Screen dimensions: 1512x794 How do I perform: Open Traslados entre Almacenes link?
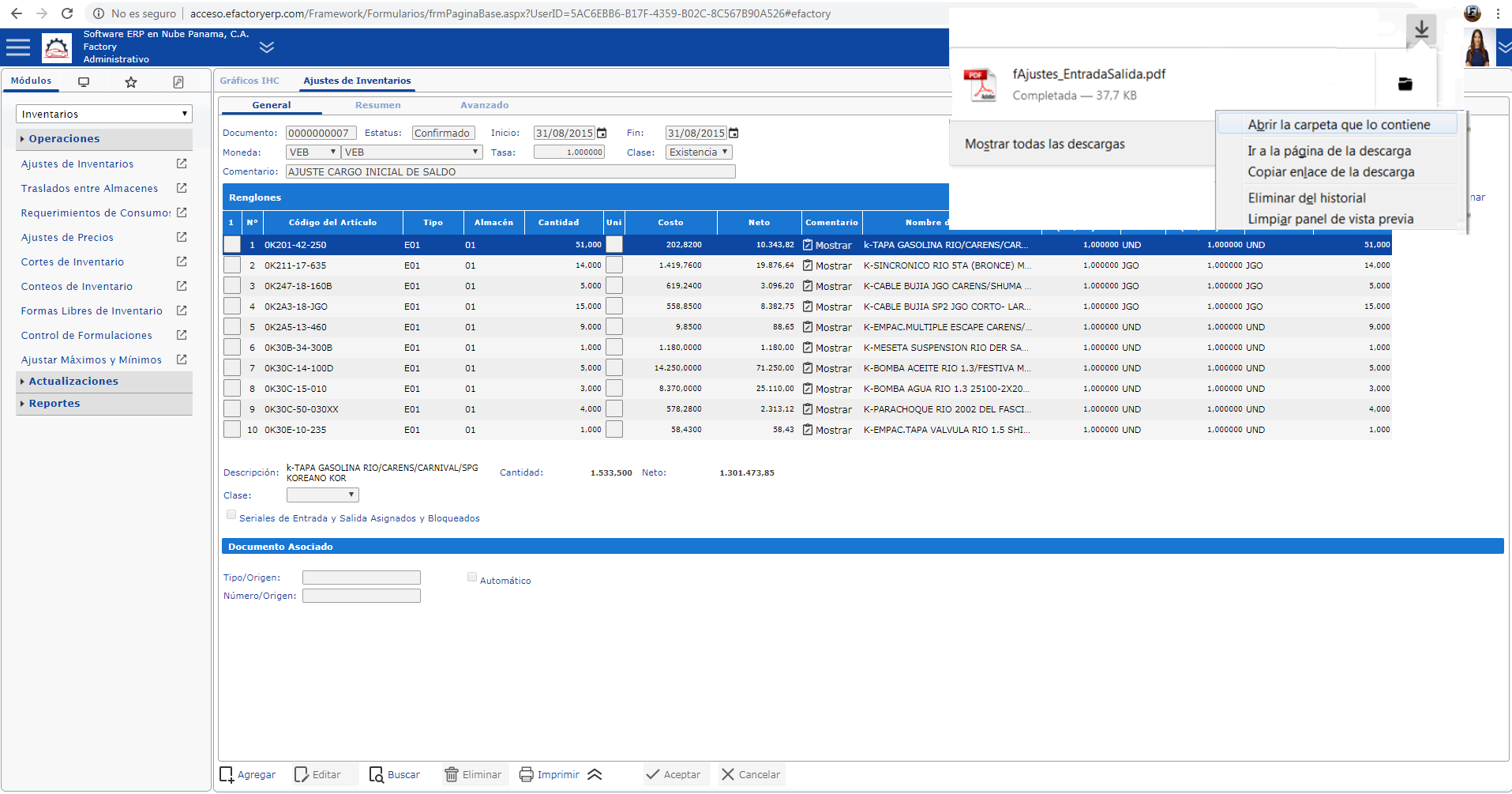[x=89, y=189]
